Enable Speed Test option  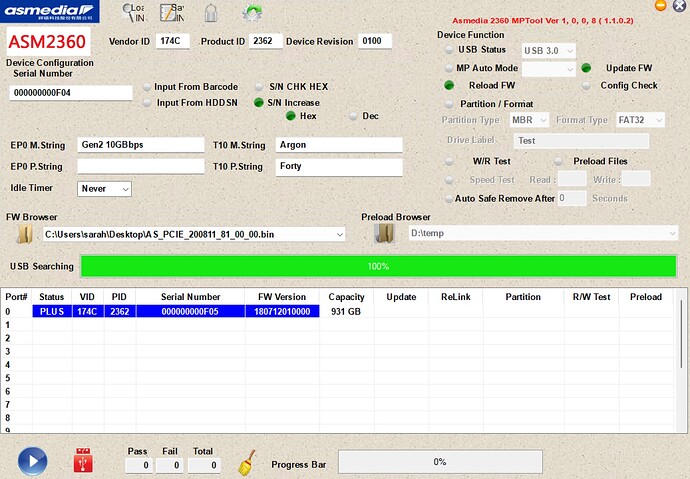449,180
